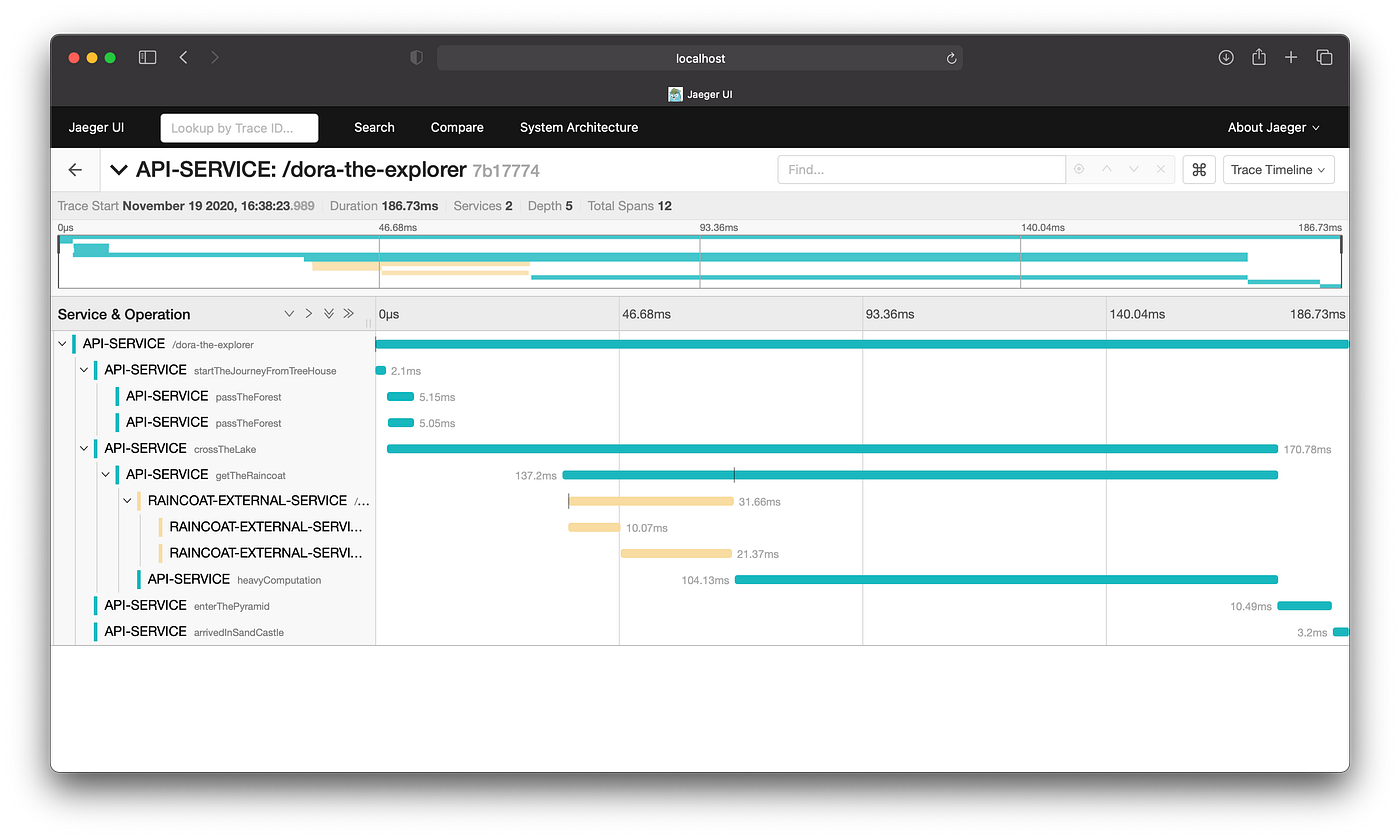Open the System Architecture page
The height and width of the screenshot is (839, 1400).
point(578,127)
